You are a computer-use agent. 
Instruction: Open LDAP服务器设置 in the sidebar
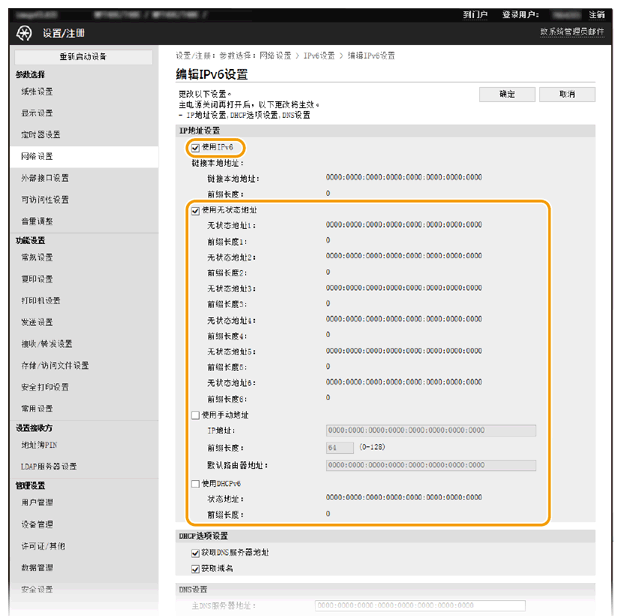(x=49, y=466)
